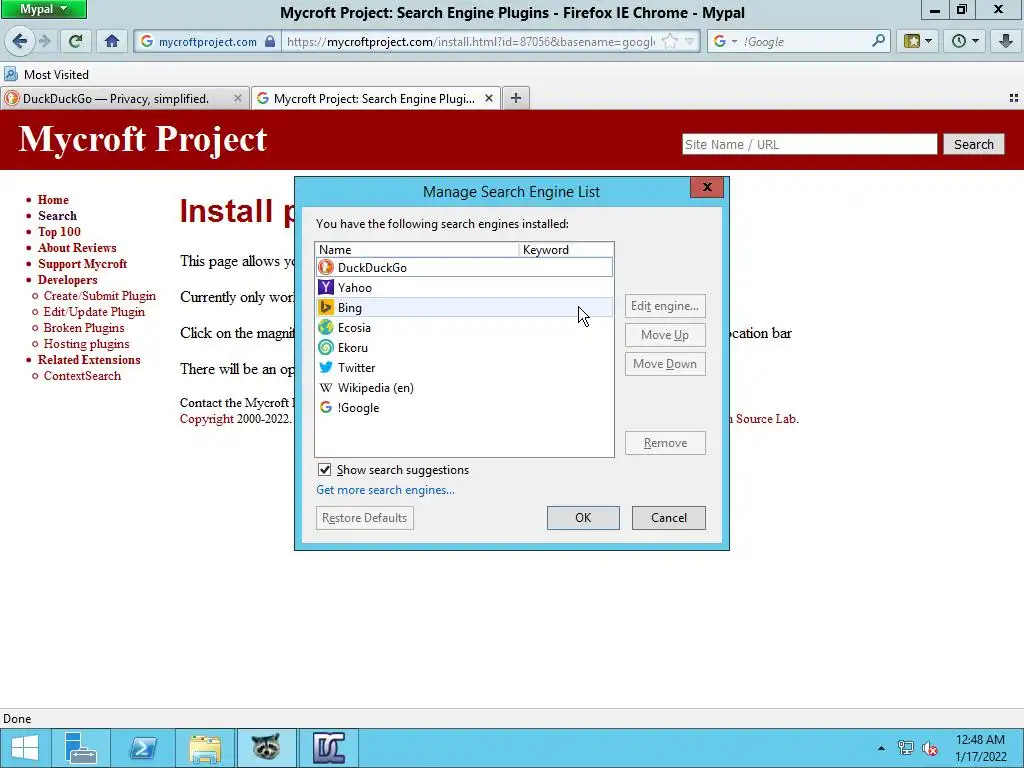The width and height of the screenshot is (1024, 768).
Task: Open PowerShell taskbar icon
Action: pos(142,748)
